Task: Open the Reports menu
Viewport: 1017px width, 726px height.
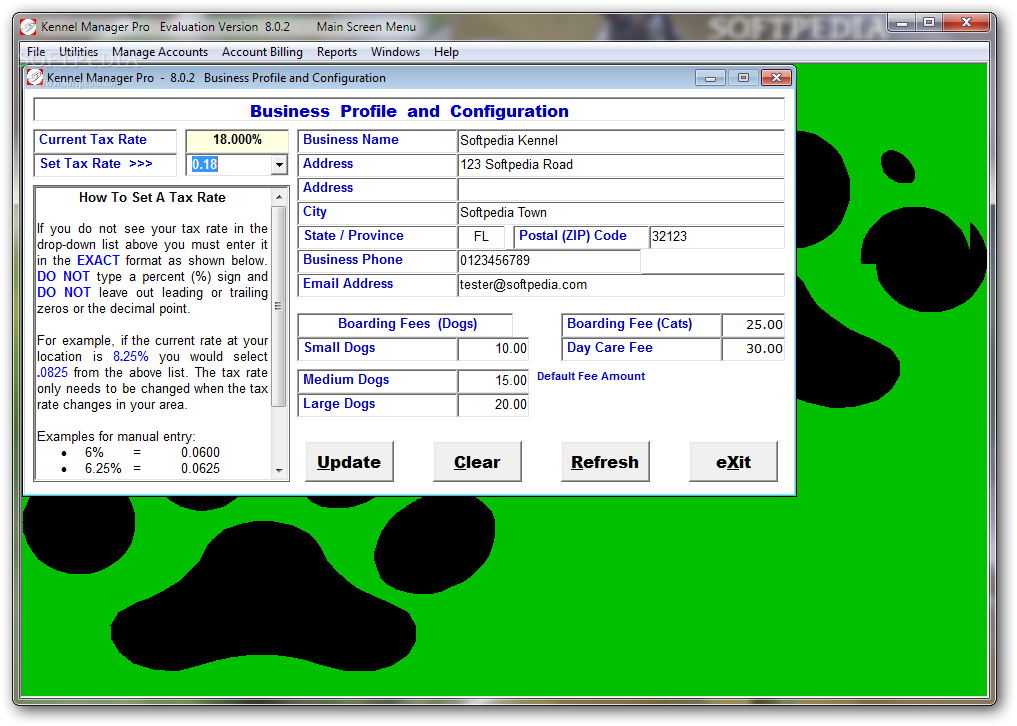Action: click(x=337, y=52)
